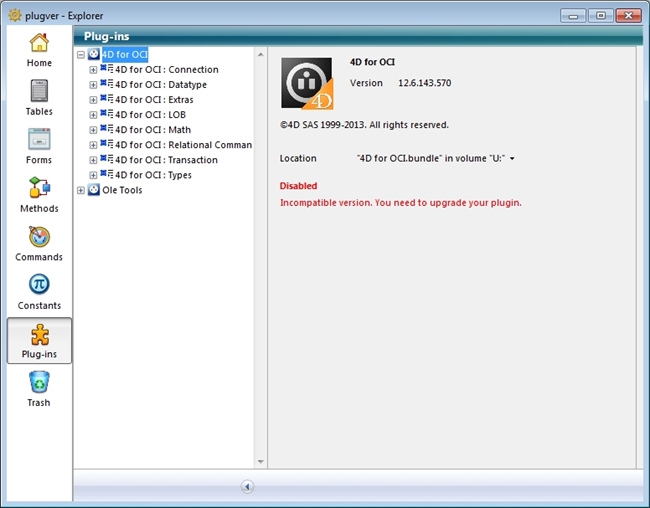This screenshot has height=508, width=650.
Task: Expand the Ole Tools node
Action: coord(81,190)
